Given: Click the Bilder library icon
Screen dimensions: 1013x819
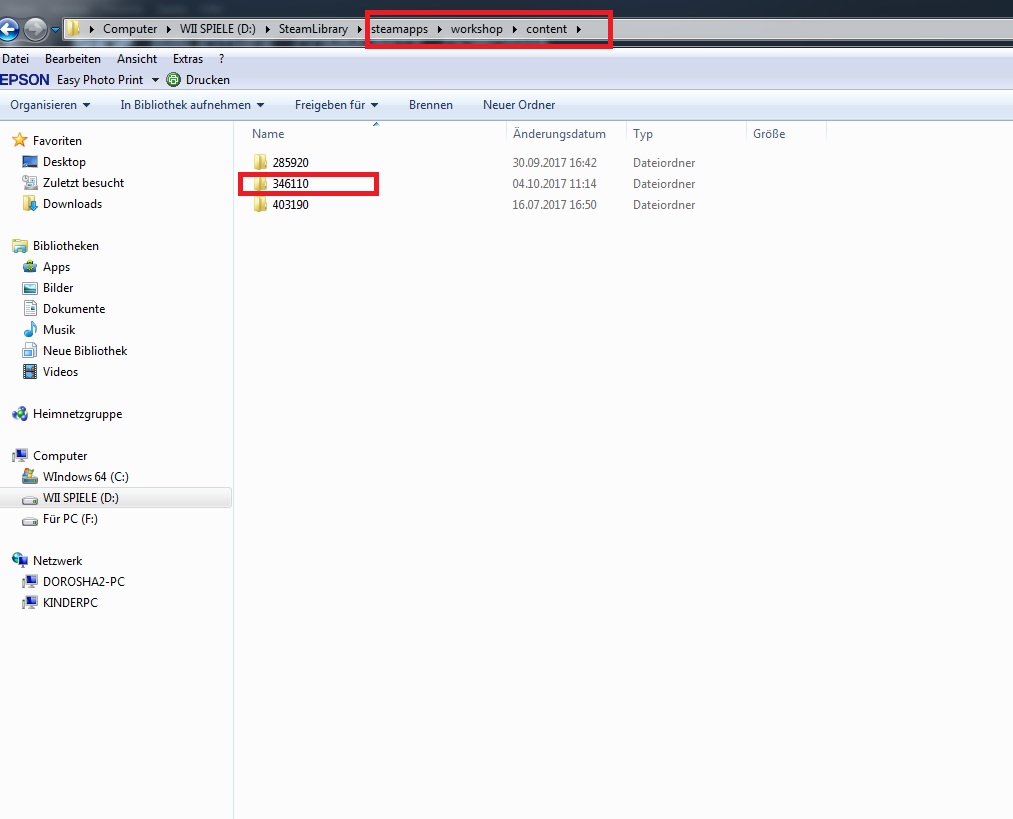Looking at the screenshot, I should click(x=30, y=287).
